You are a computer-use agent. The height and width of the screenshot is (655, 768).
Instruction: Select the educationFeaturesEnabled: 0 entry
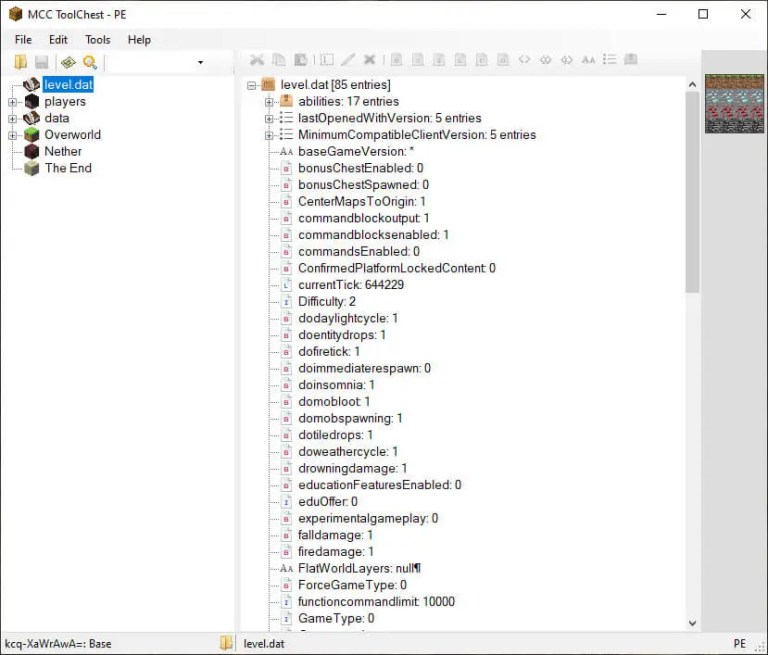coord(380,485)
